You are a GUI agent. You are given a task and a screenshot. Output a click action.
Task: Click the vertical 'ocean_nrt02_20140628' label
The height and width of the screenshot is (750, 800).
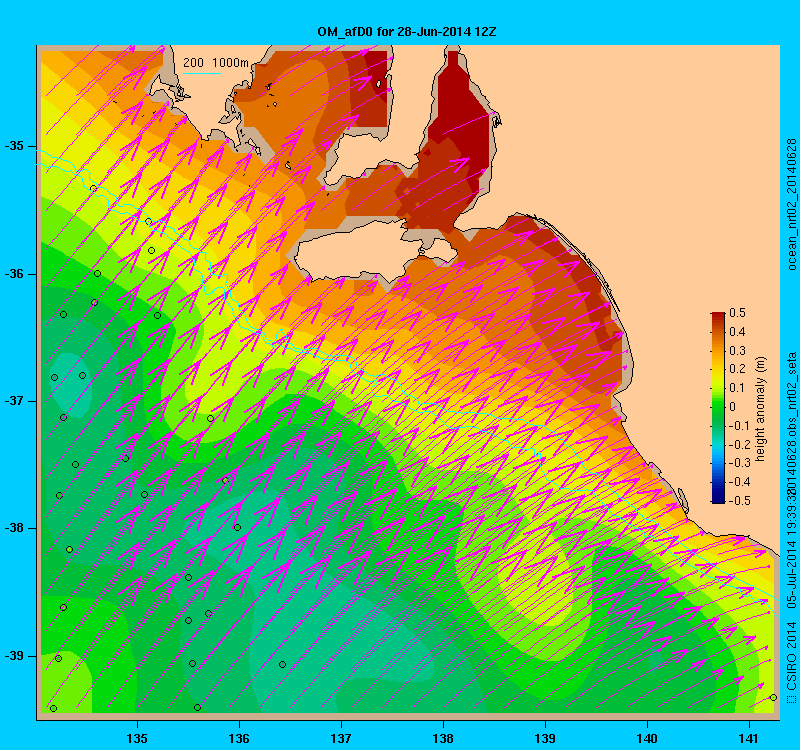point(791,204)
